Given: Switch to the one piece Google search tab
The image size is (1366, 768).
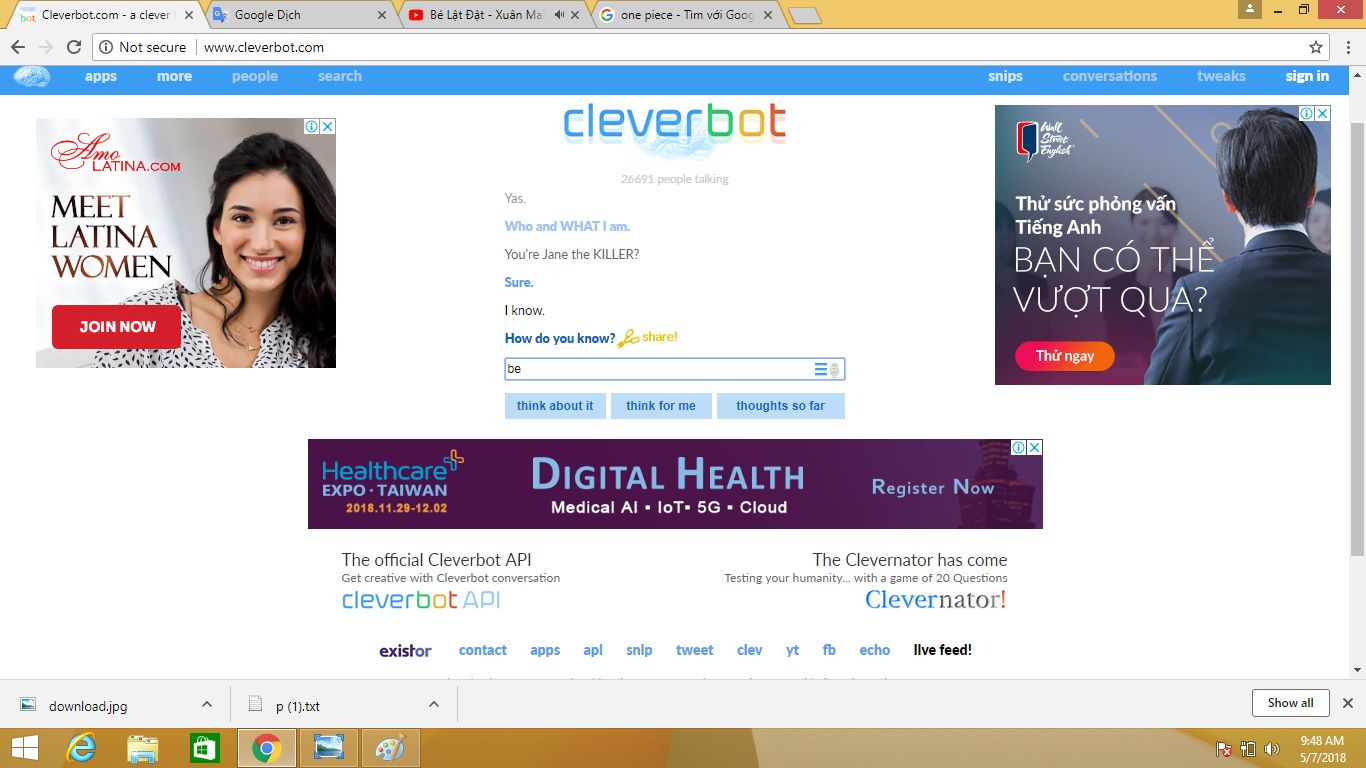Looking at the screenshot, I should tap(687, 15).
